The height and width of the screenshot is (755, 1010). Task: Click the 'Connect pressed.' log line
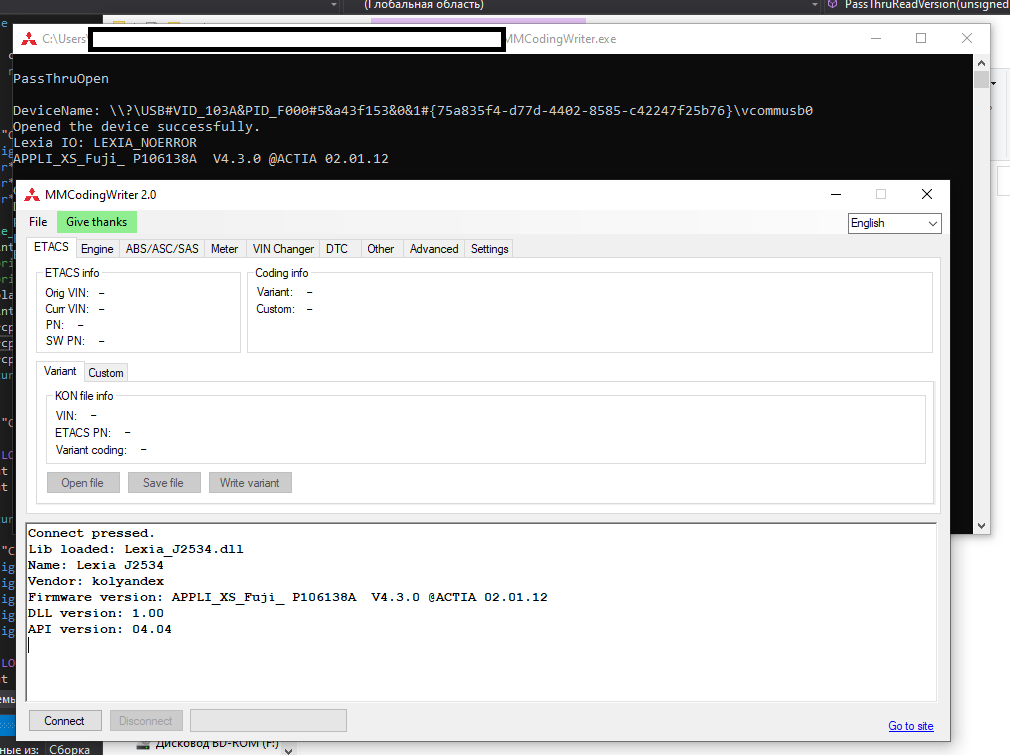(91, 533)
